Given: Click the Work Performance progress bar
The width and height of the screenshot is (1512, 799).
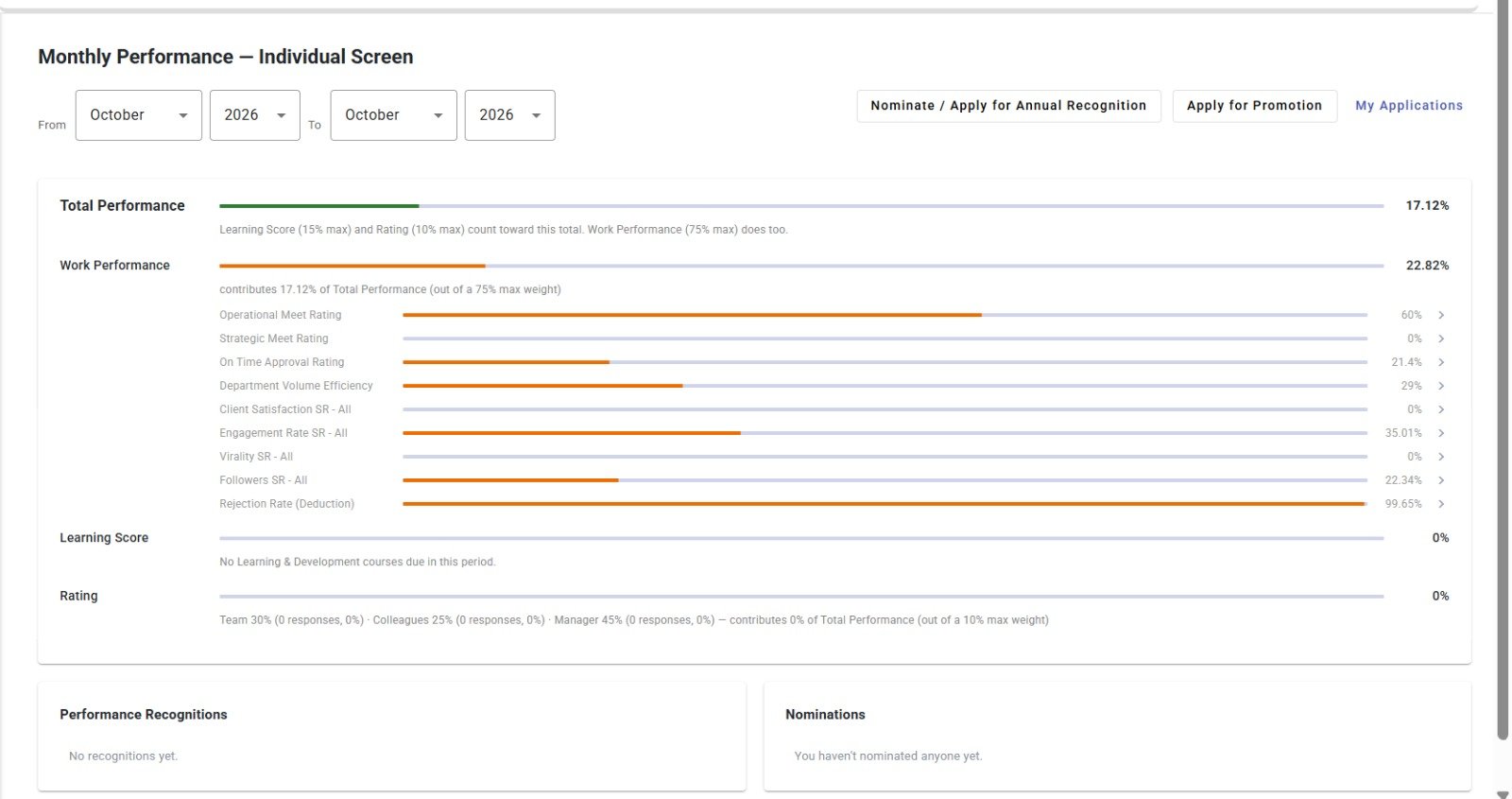Looking at the screenshot, I should click(x=801, y=266).
